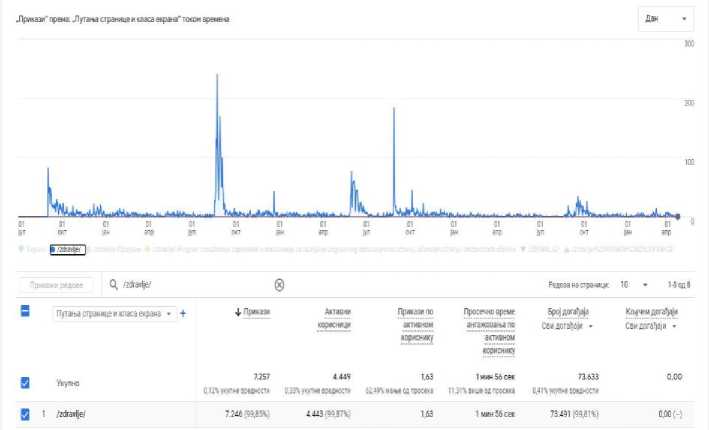This screenshot has width=709, height=430.
Task: Toggle the select-all header checkbox
Action: tap(25, 311)
